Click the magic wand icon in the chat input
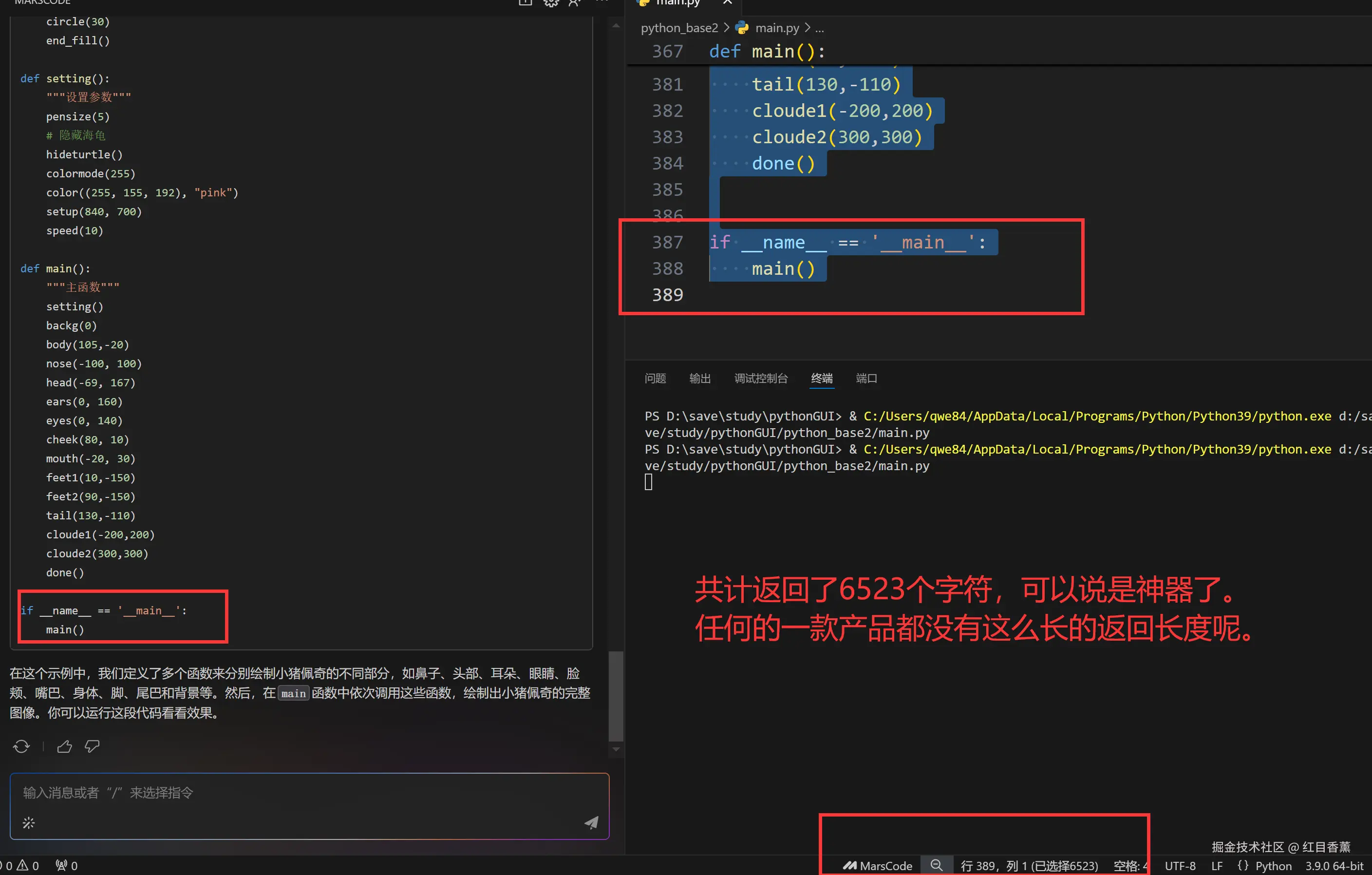The width and height of the screenshot is (1372, 875). pyautogui.click(x=28, y=822)
